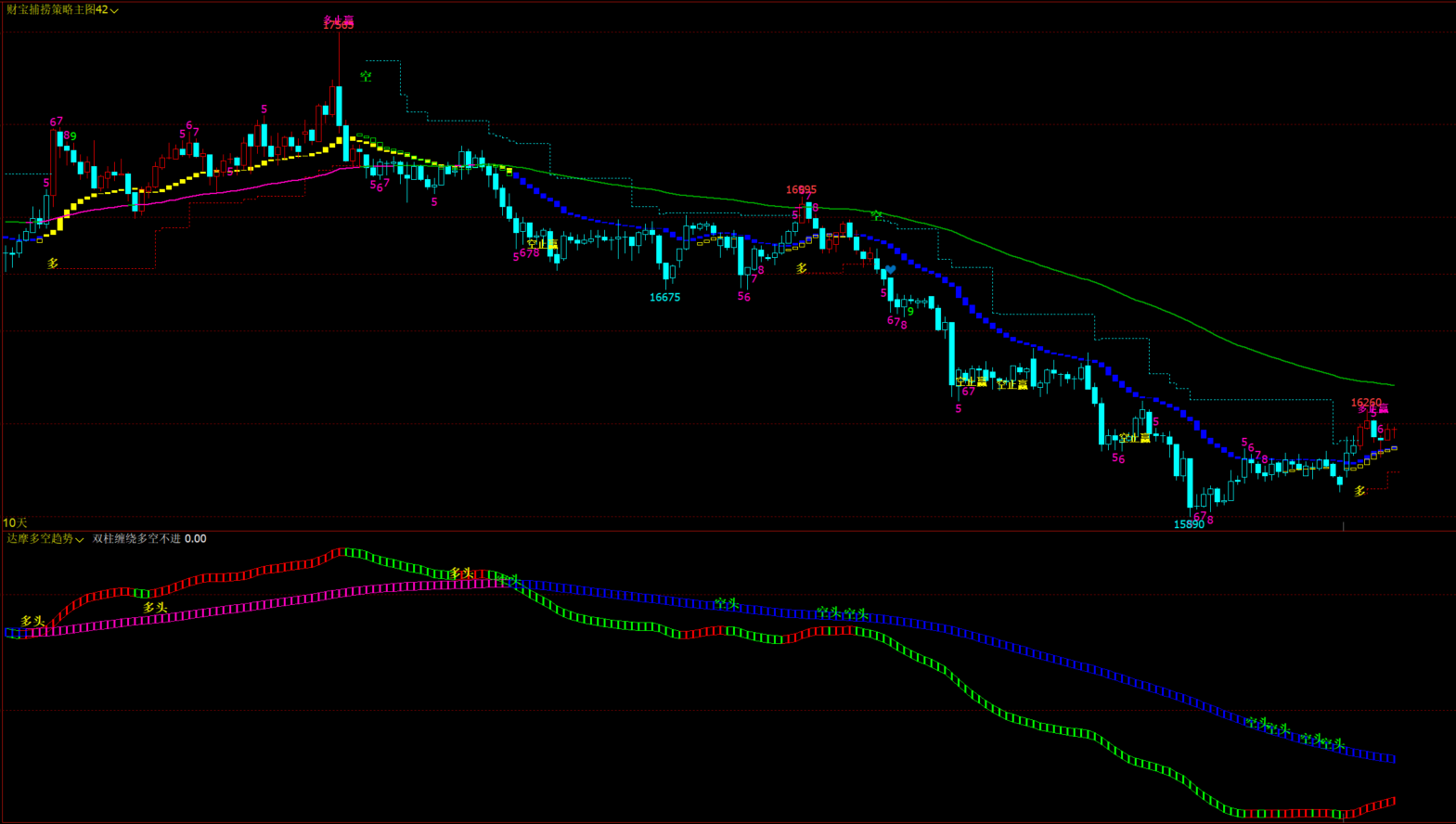Click the 16260 recent high price label
Viewport: 1456px width, 824px height.
coord(1365,403)
